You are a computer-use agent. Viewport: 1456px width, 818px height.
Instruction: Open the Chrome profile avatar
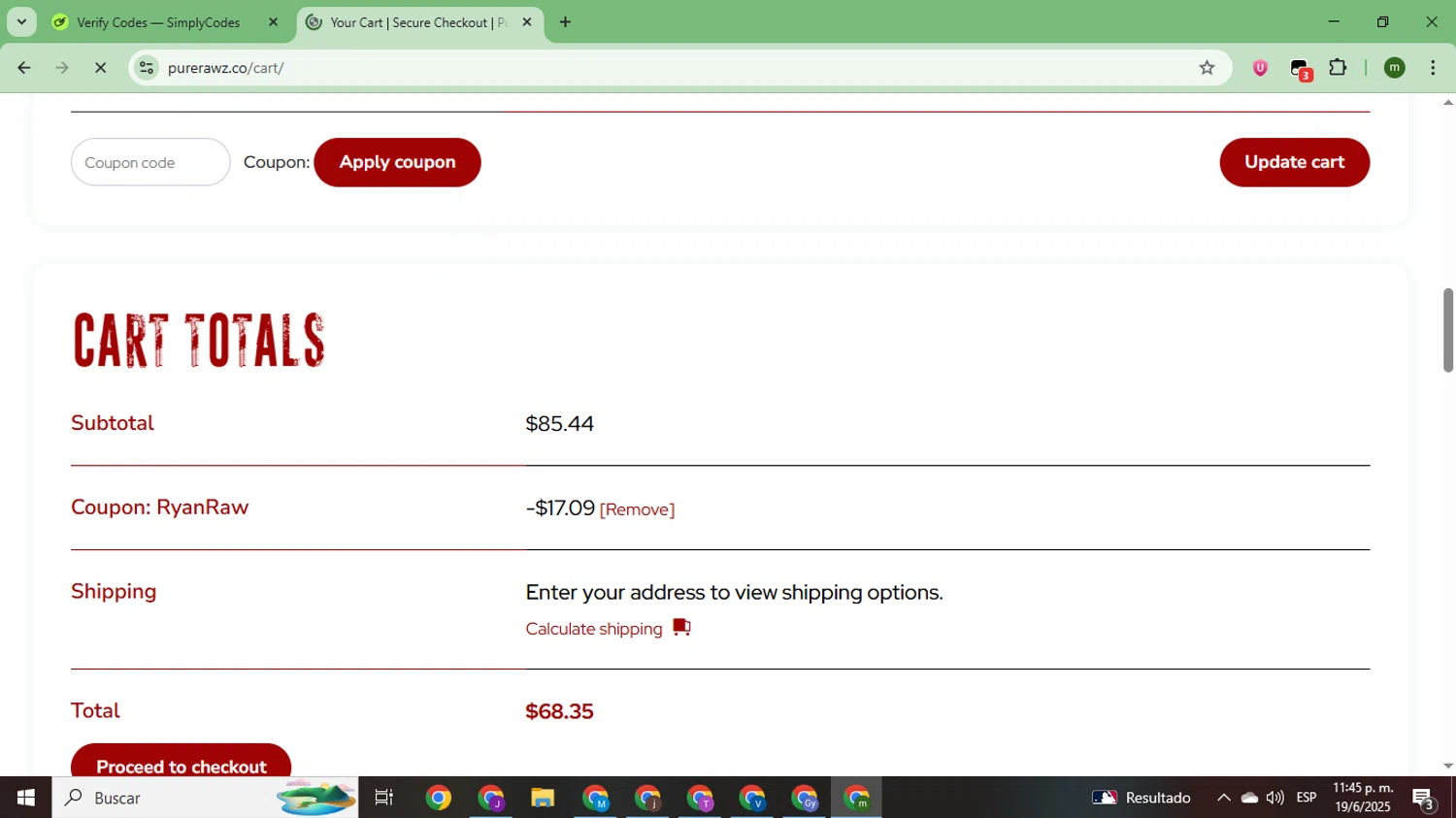click(1395, 68)
